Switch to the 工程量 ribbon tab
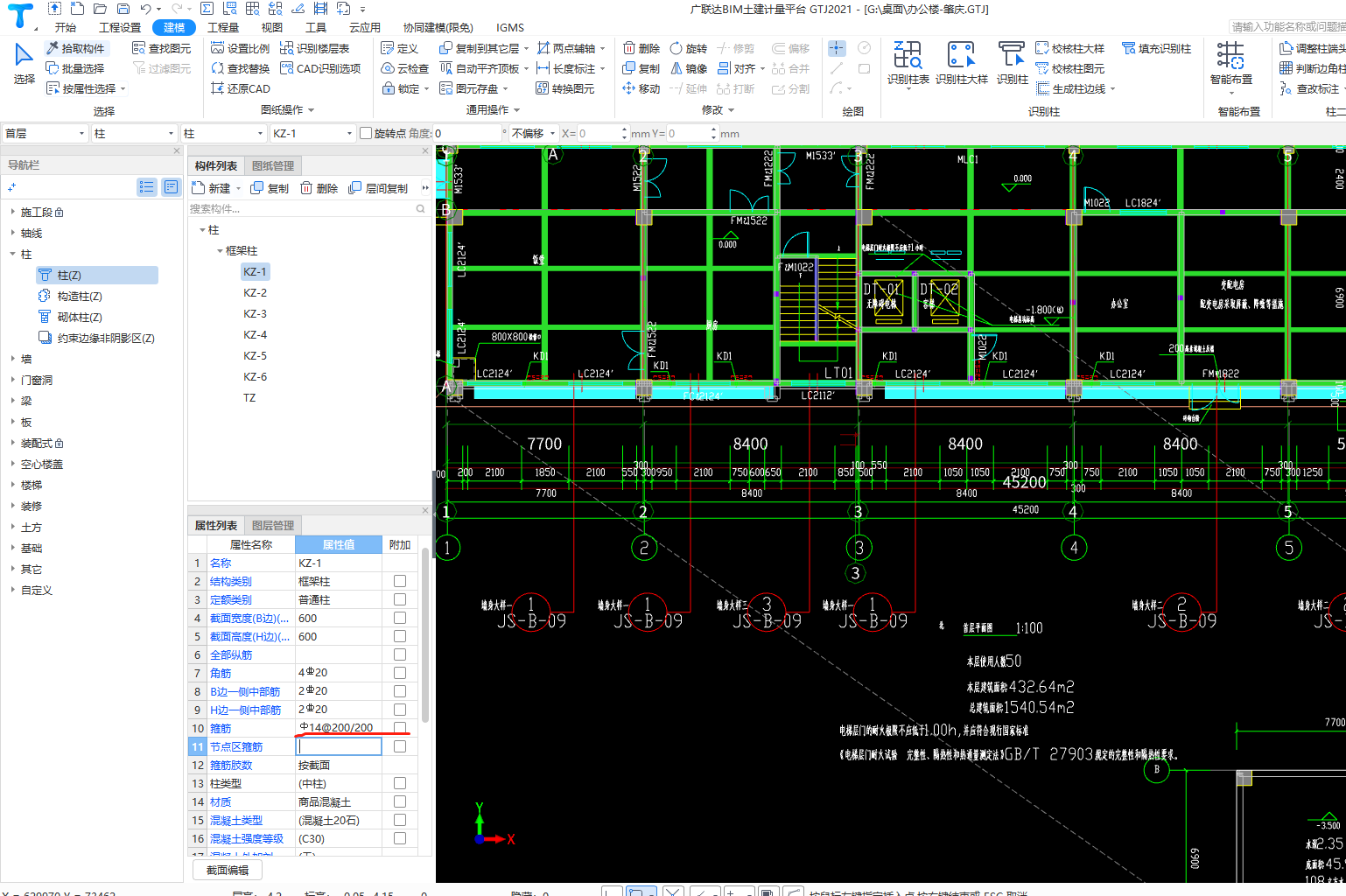The image size is (1346, 896). (223, 27)
